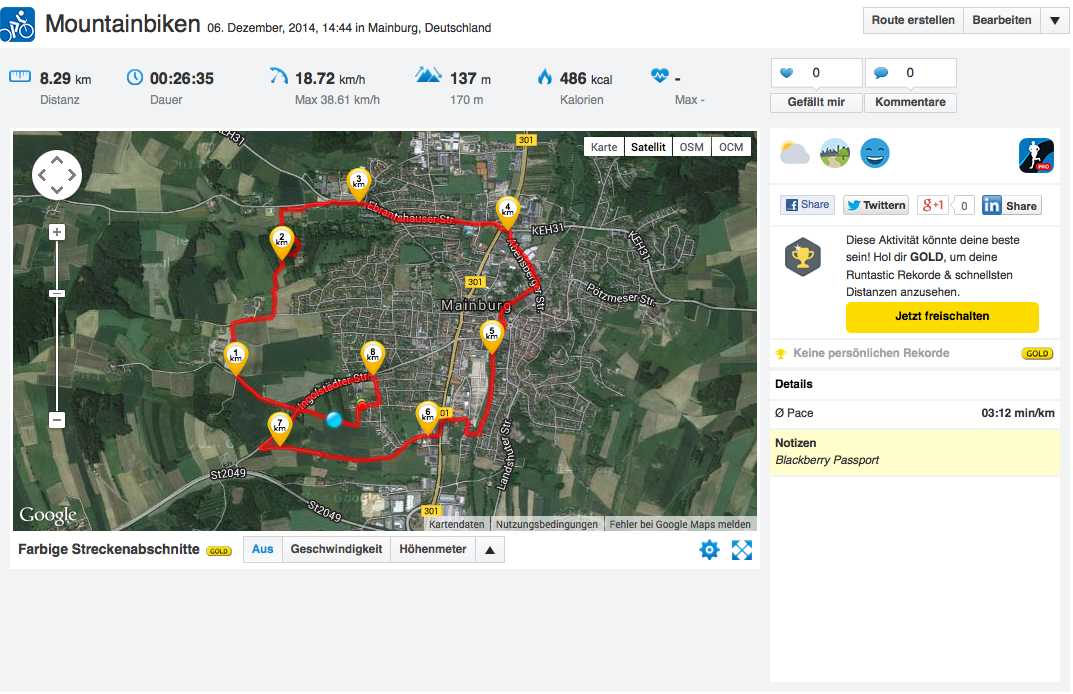Screen dimensions: 1073x694
Task: Click the mountain biking activity icon
Action: (x=16, y=25)
